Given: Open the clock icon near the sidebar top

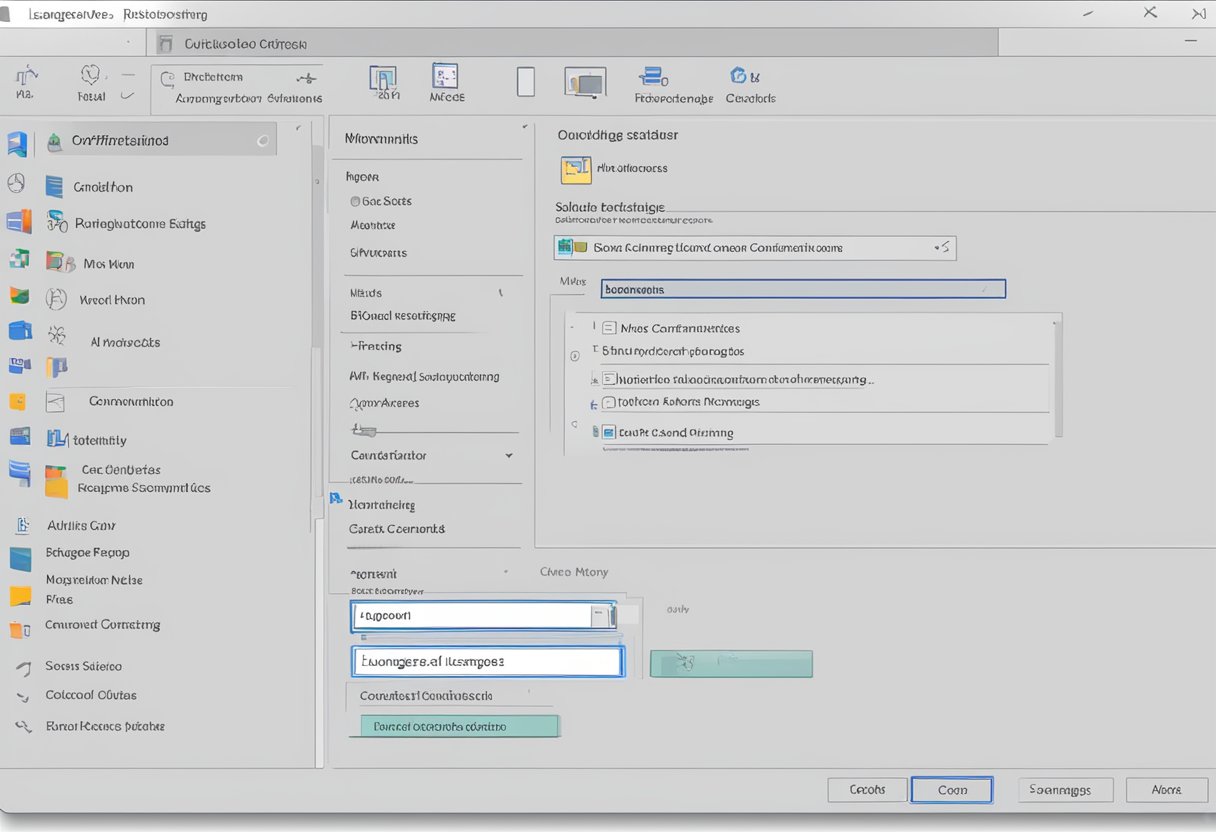Looking at the screenshot, I should 17,182.
